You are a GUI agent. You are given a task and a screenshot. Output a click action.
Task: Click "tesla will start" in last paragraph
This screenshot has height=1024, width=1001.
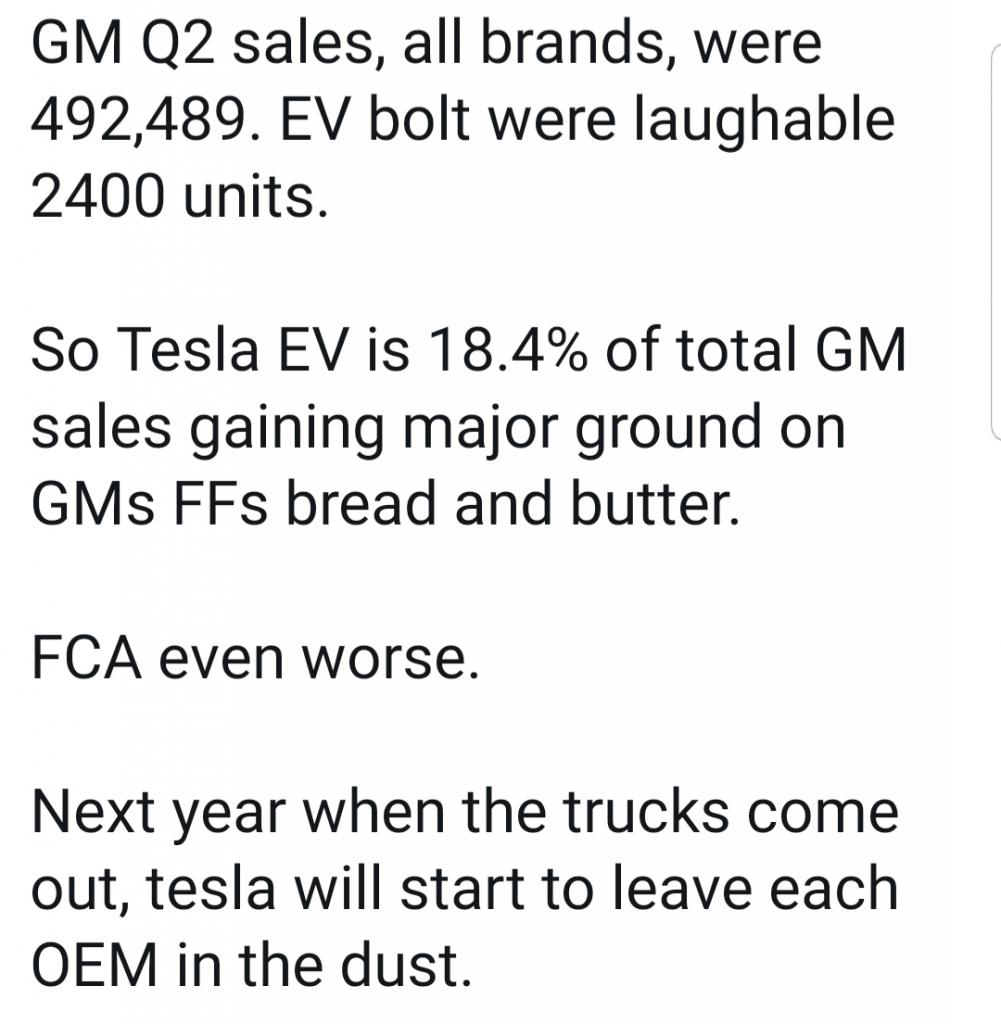pos(335,889)
